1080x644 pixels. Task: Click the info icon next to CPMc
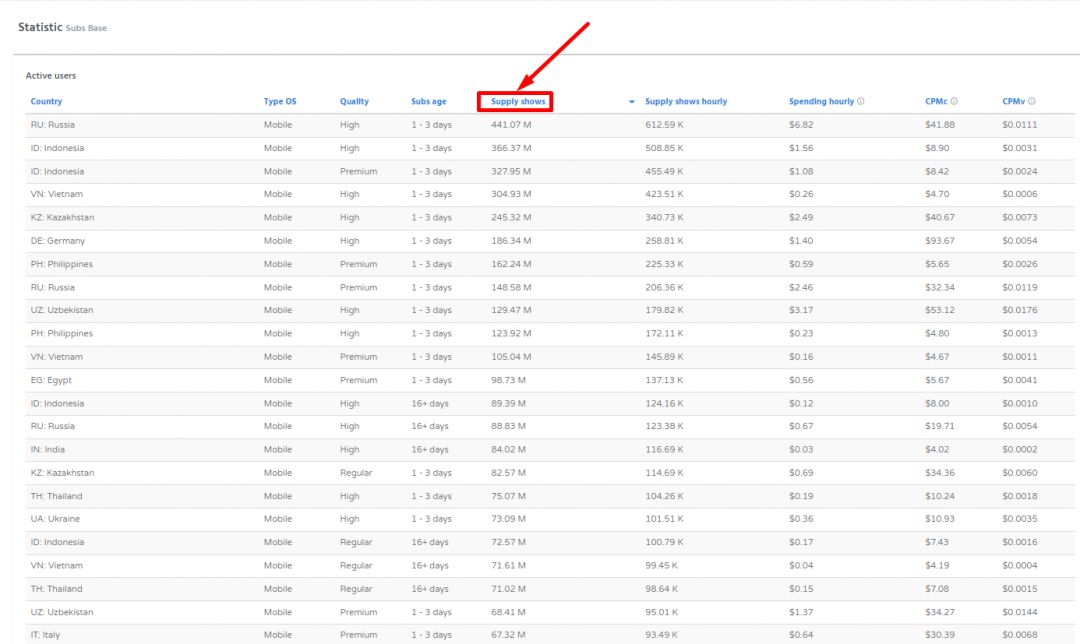pyautogui.click(x=954, y=101)
